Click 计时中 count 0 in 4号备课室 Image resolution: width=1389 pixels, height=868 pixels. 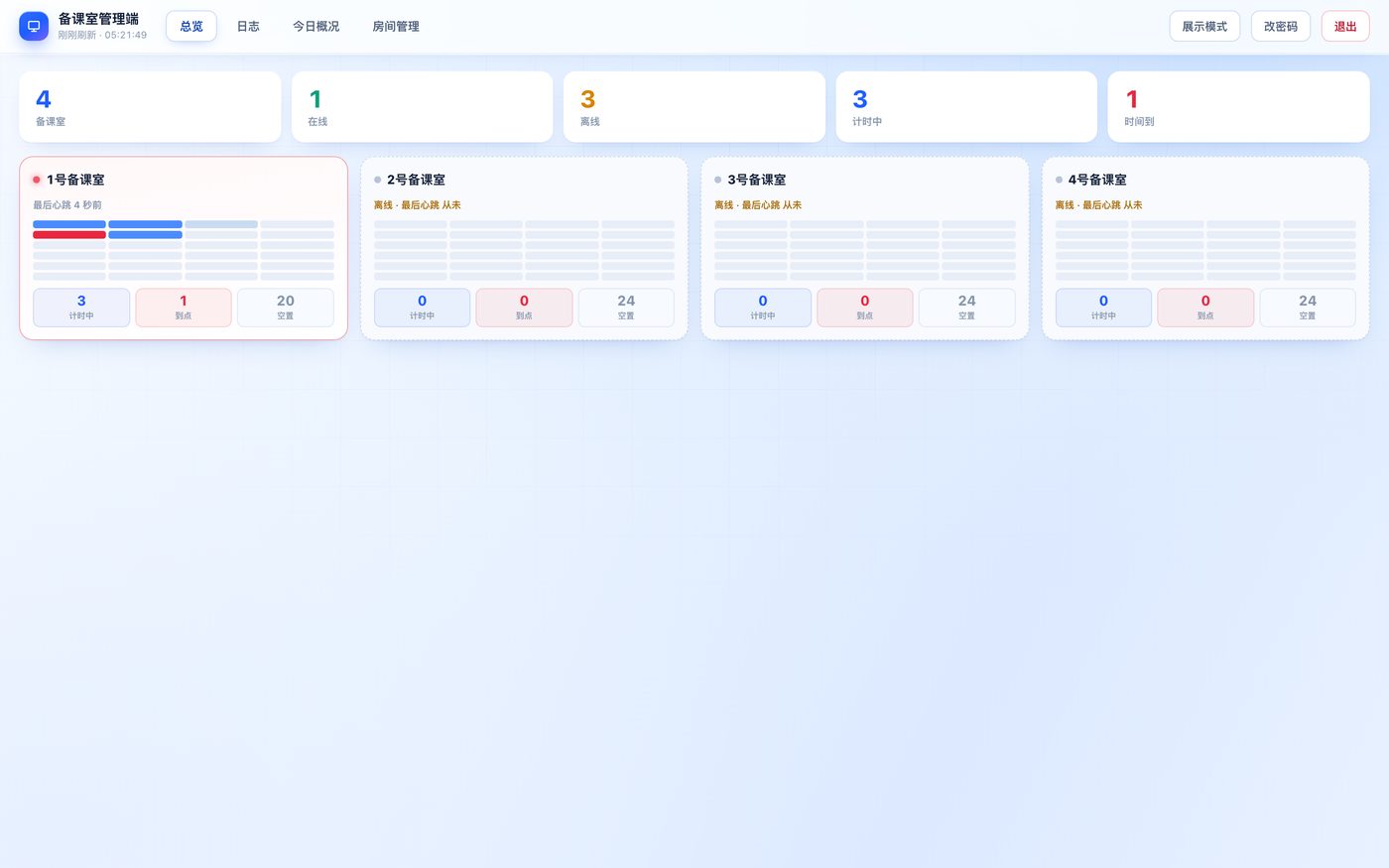click(x=1103, y=308)
